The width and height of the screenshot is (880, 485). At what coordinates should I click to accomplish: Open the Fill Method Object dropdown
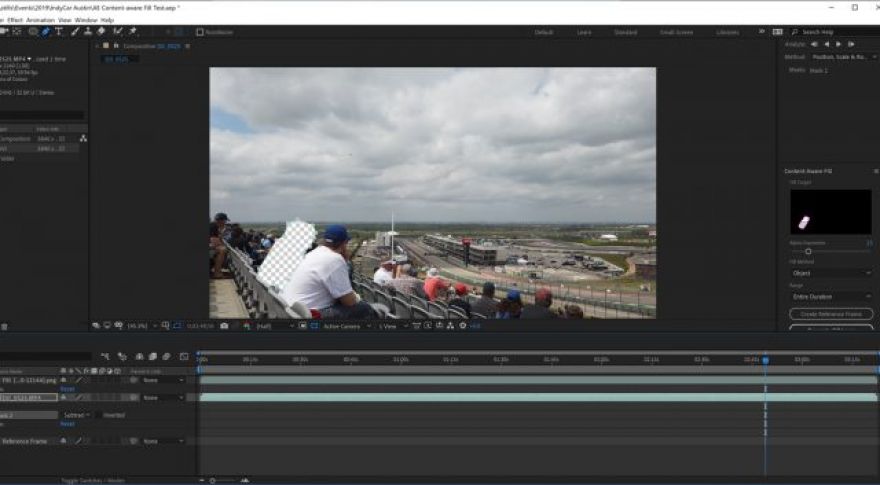click(831, 273)
